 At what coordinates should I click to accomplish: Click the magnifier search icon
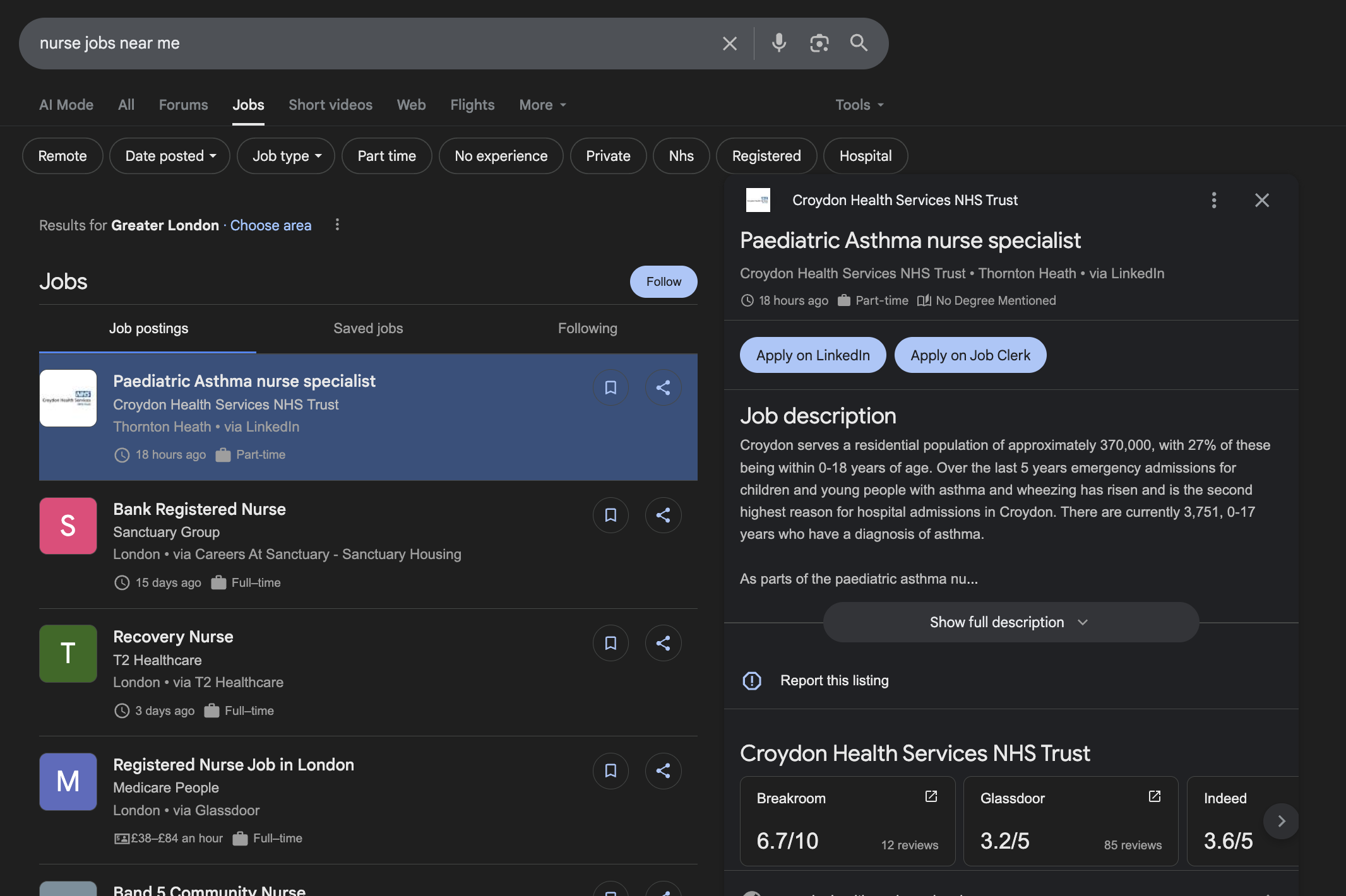pos(859,43)
